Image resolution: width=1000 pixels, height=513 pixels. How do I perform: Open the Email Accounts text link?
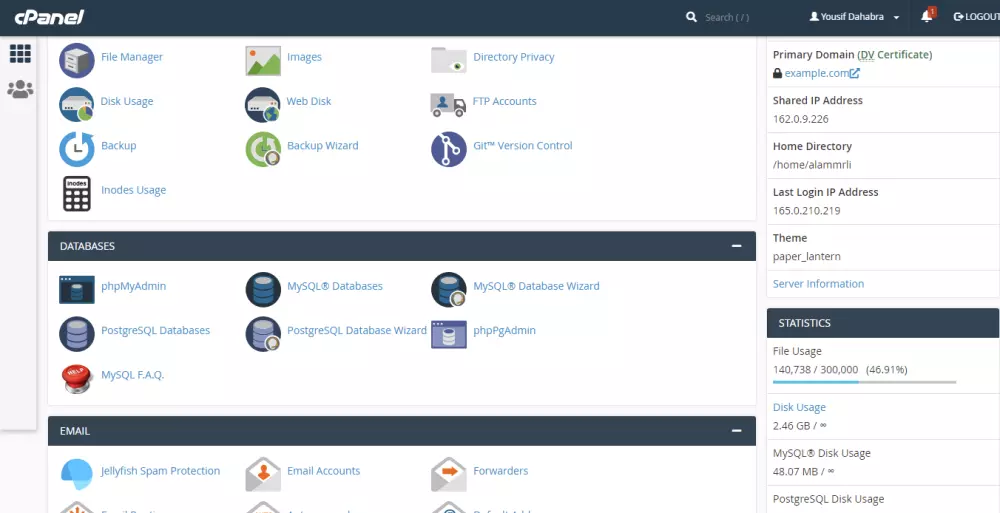323,471
